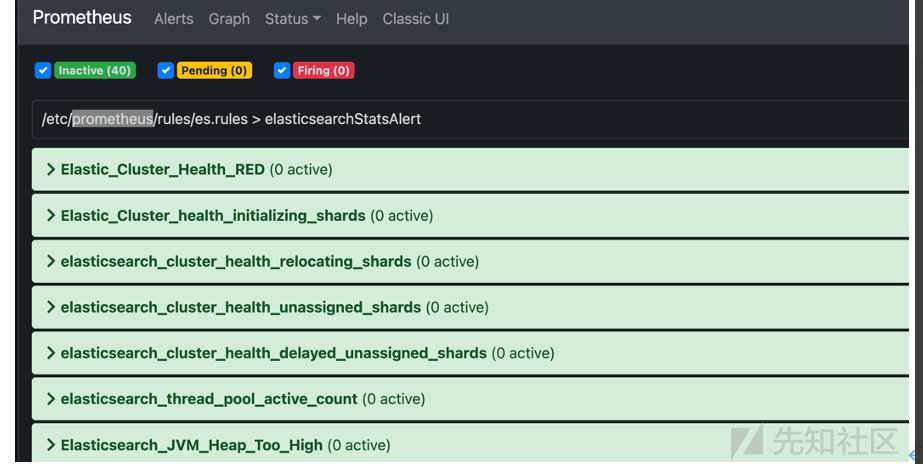
Task: Open the Alerts page in navbar
Action: 173,19
